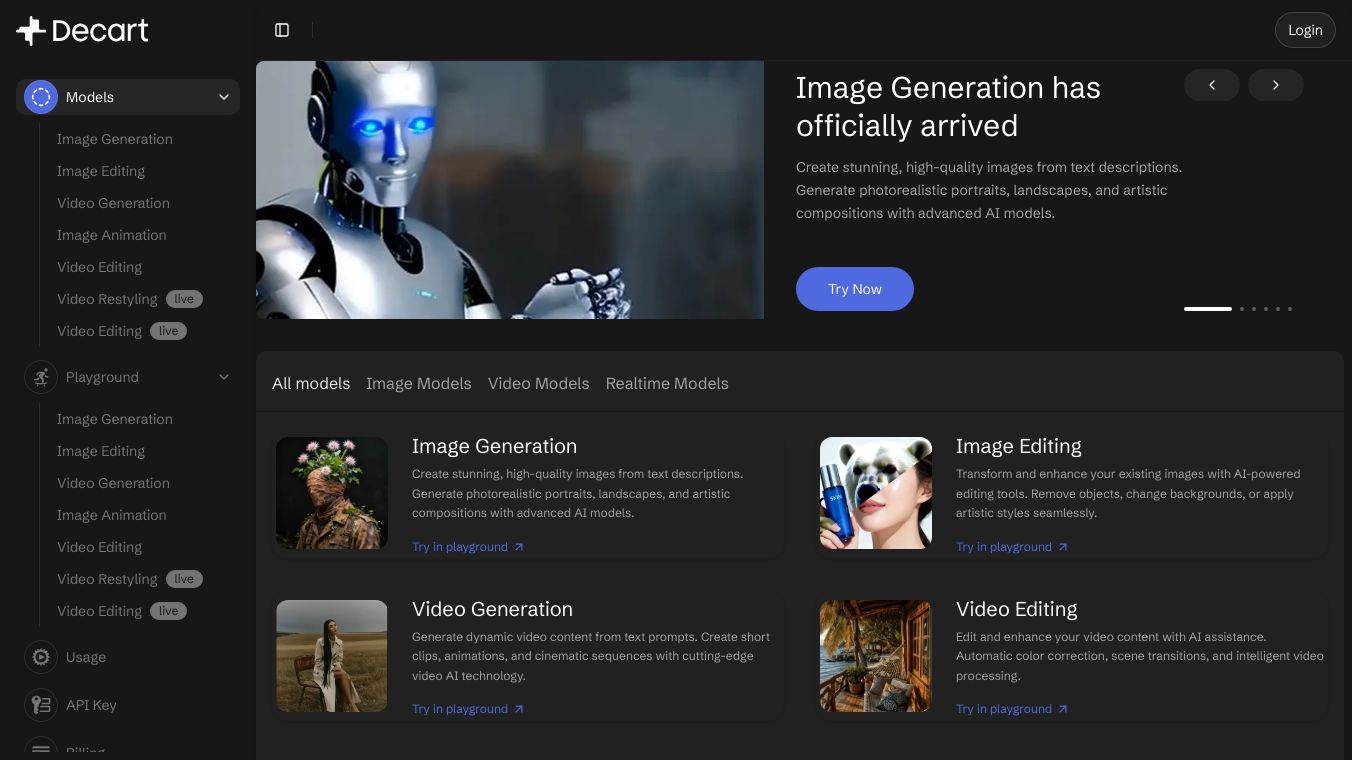Select the active carousel indicator bar

pyautogui.click(x=1207, y=309)
